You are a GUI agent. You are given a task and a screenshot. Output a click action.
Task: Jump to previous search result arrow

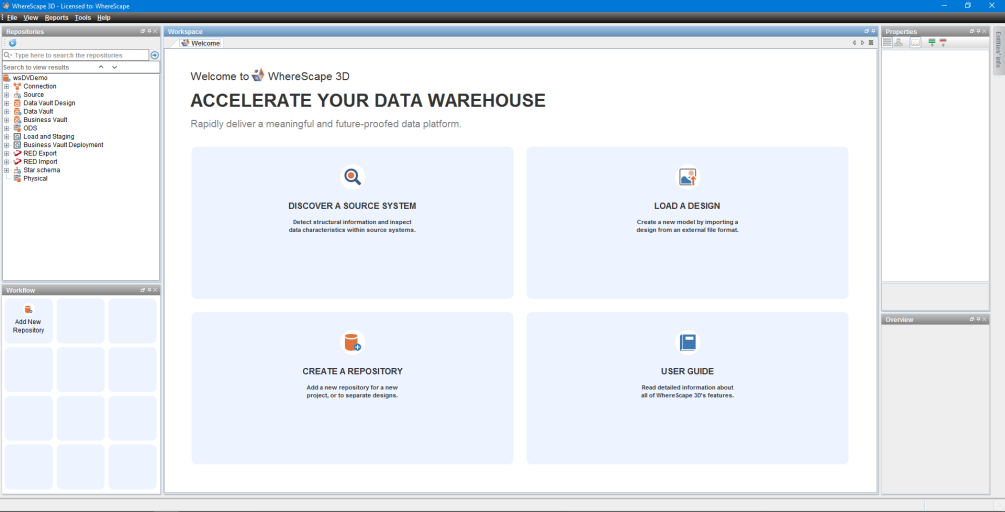tap(101, 67)
